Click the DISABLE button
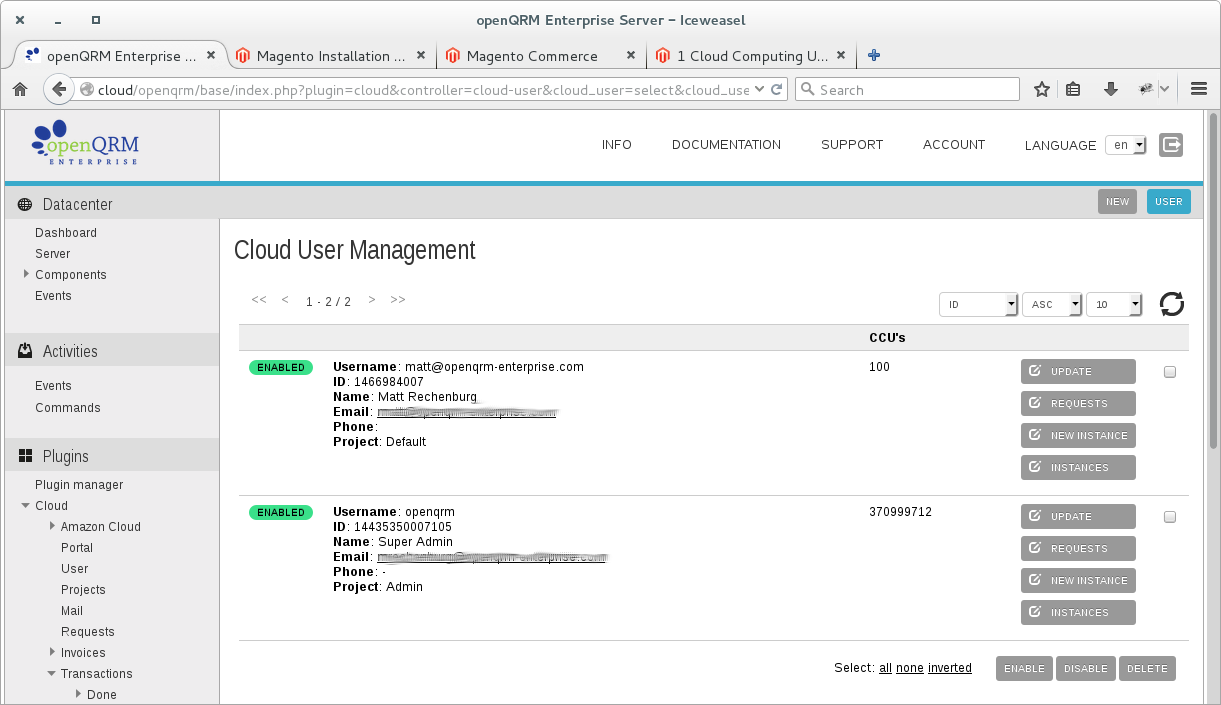The image size is (1221, 705). tap(1086, 669)
